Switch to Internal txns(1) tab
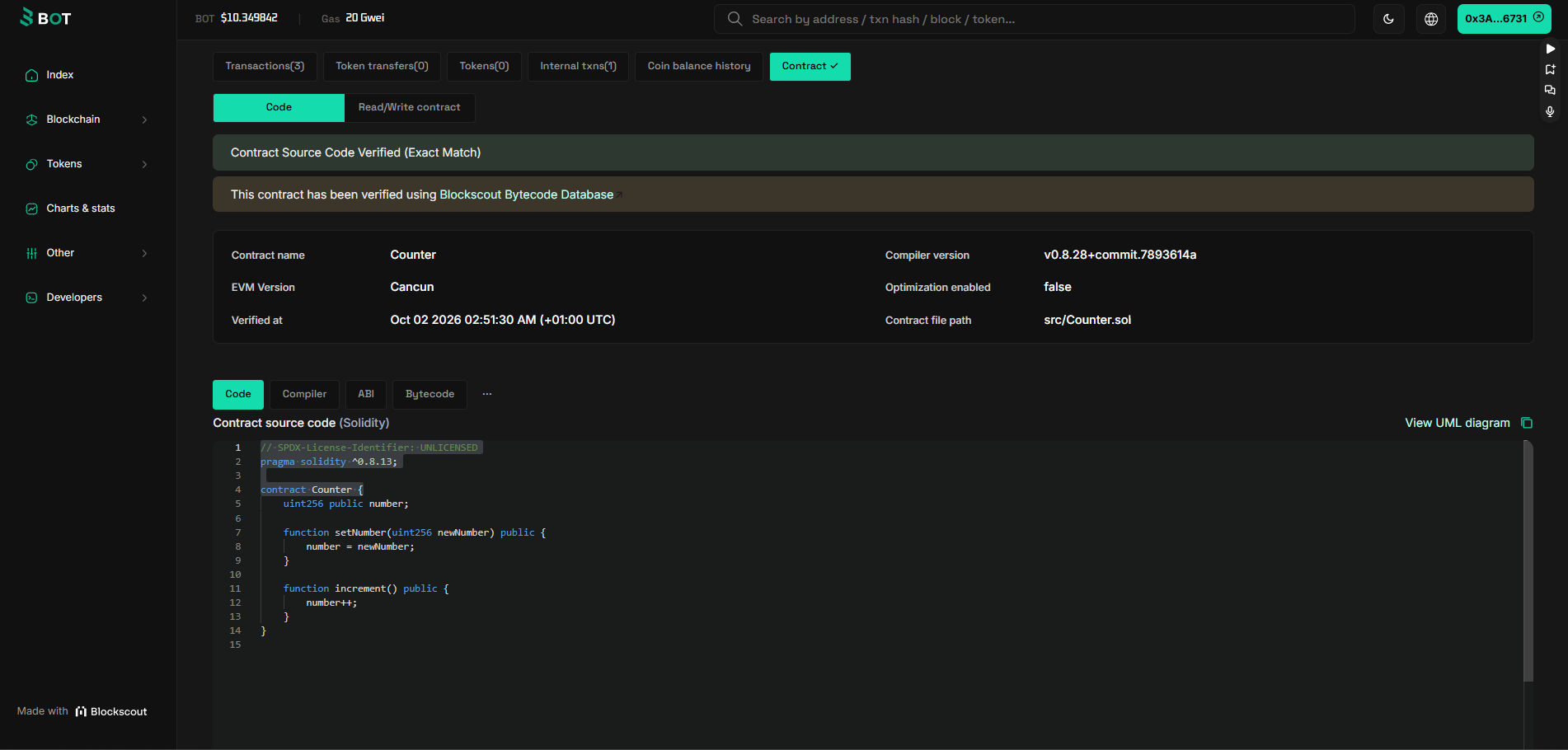 click(578, 66)
